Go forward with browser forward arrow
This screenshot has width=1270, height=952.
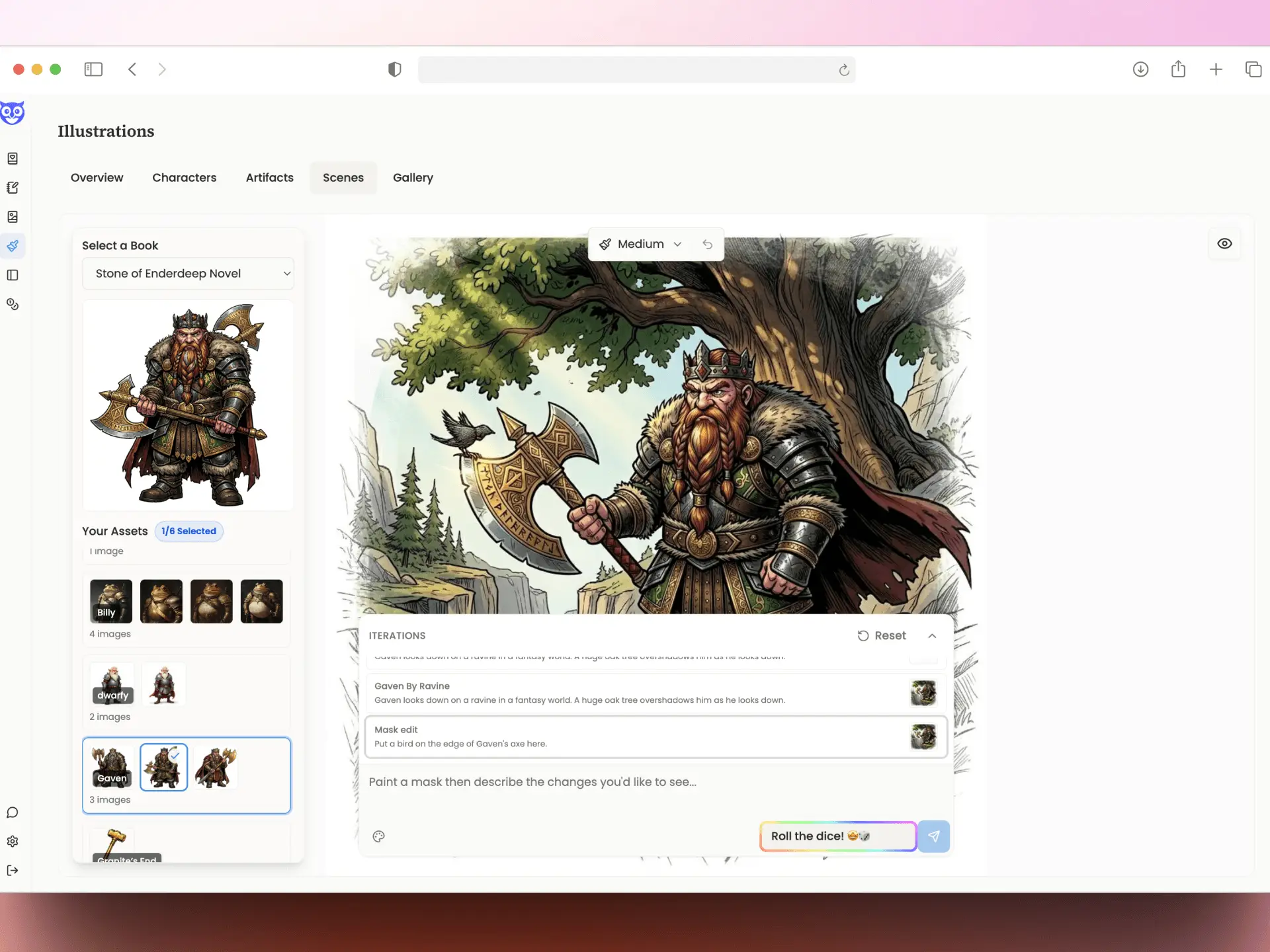tap(162, 69)
